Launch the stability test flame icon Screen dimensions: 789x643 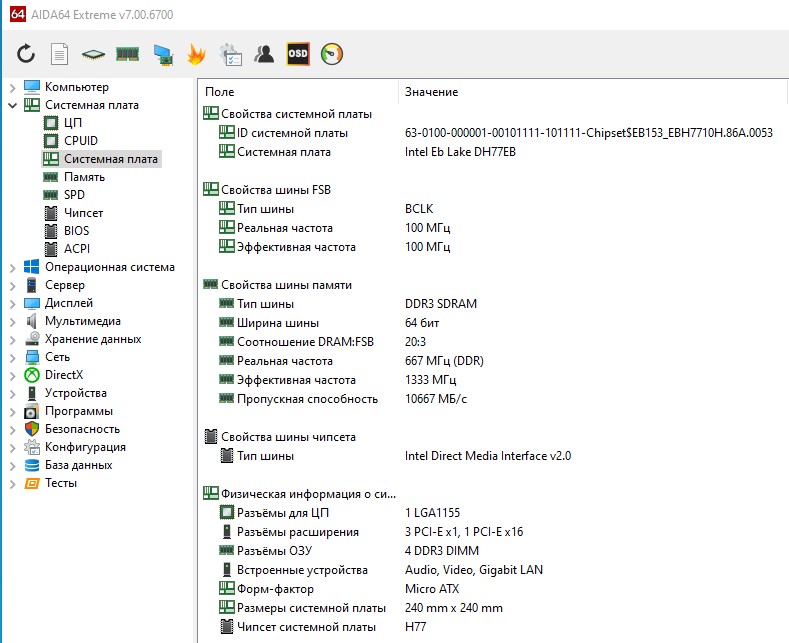point(196,54)
